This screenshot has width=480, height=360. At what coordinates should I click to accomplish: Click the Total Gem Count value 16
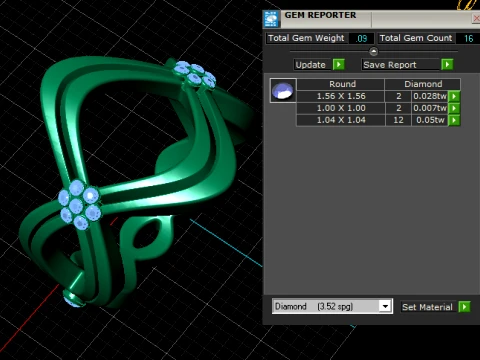468,38
